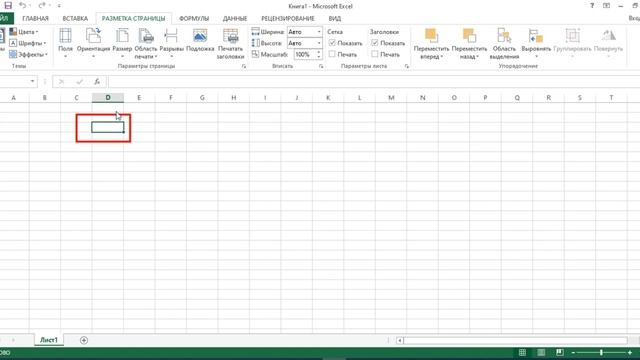Select column D header
Viewport: 640px width, 360px height.
[108, 98]
